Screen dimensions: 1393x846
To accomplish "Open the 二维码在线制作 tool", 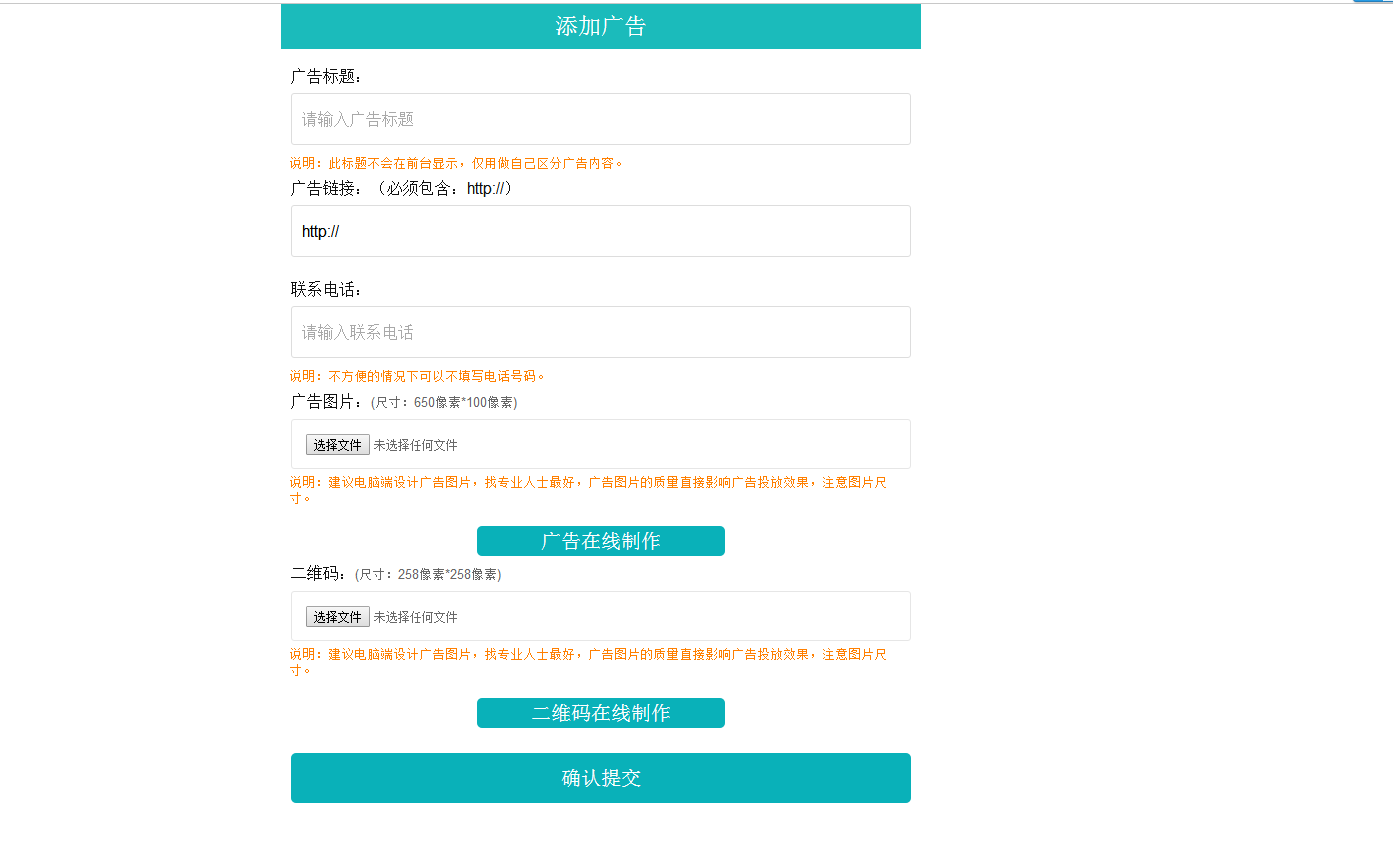I will tap(600, 713).
